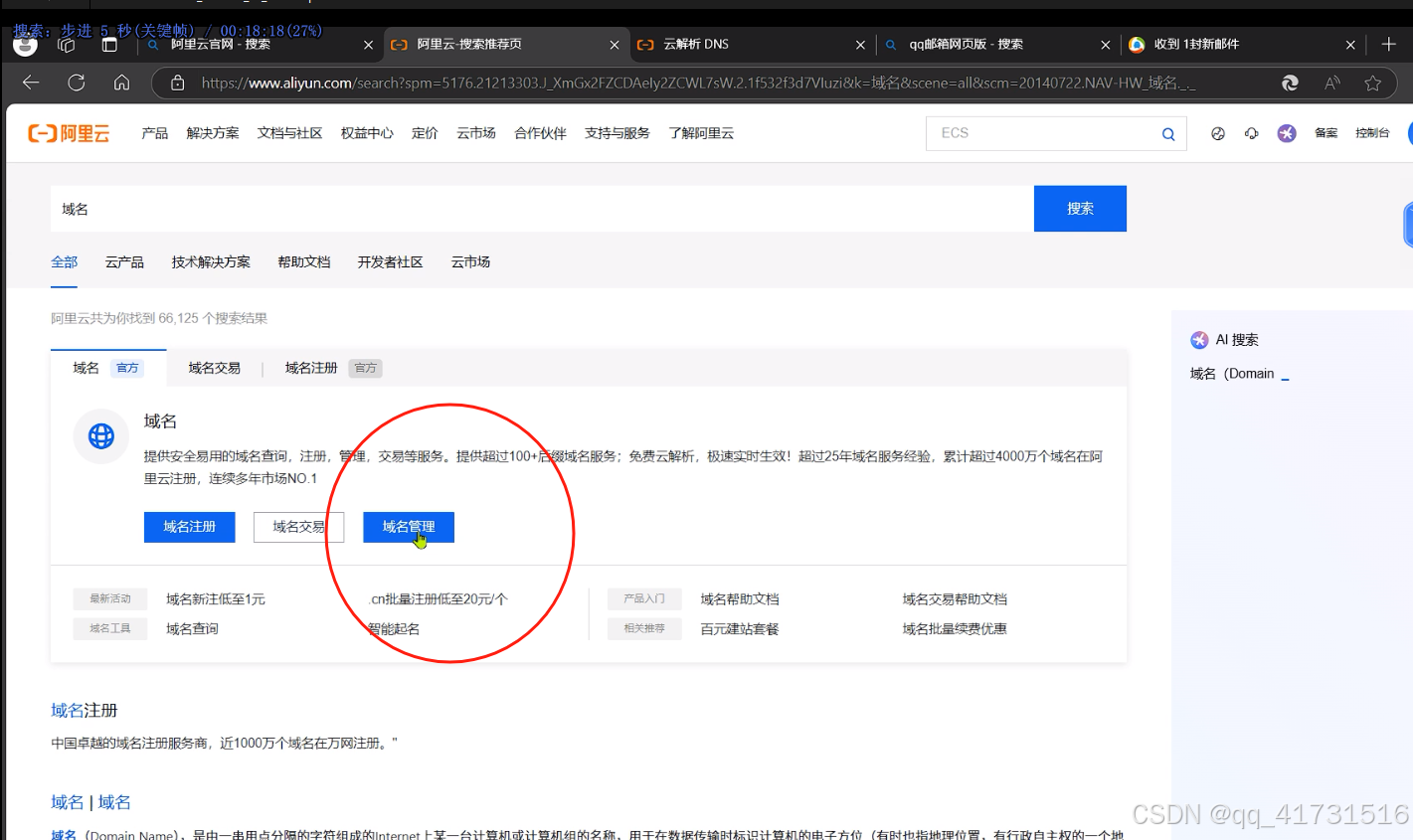Image resolution: width=1413 pixels, height=840 pixels.
Task: Switch to the 域名注册 官方 card tab
Action: click(x=333, y=368)
